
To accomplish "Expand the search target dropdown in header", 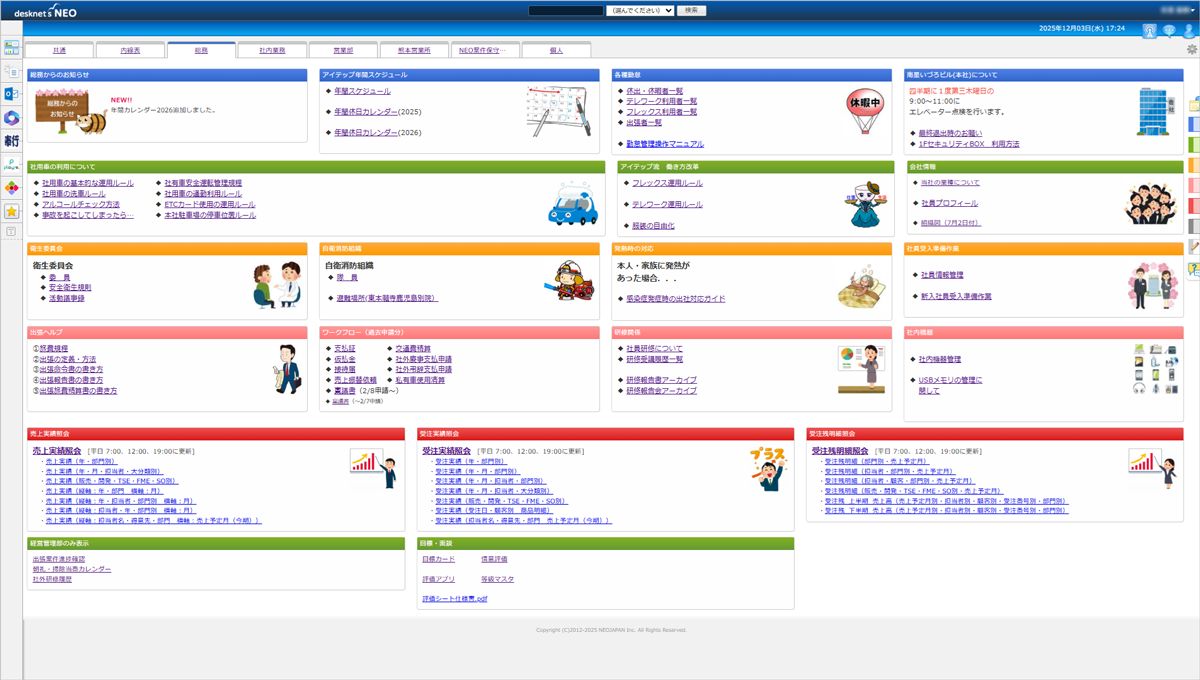I will 640,11.
